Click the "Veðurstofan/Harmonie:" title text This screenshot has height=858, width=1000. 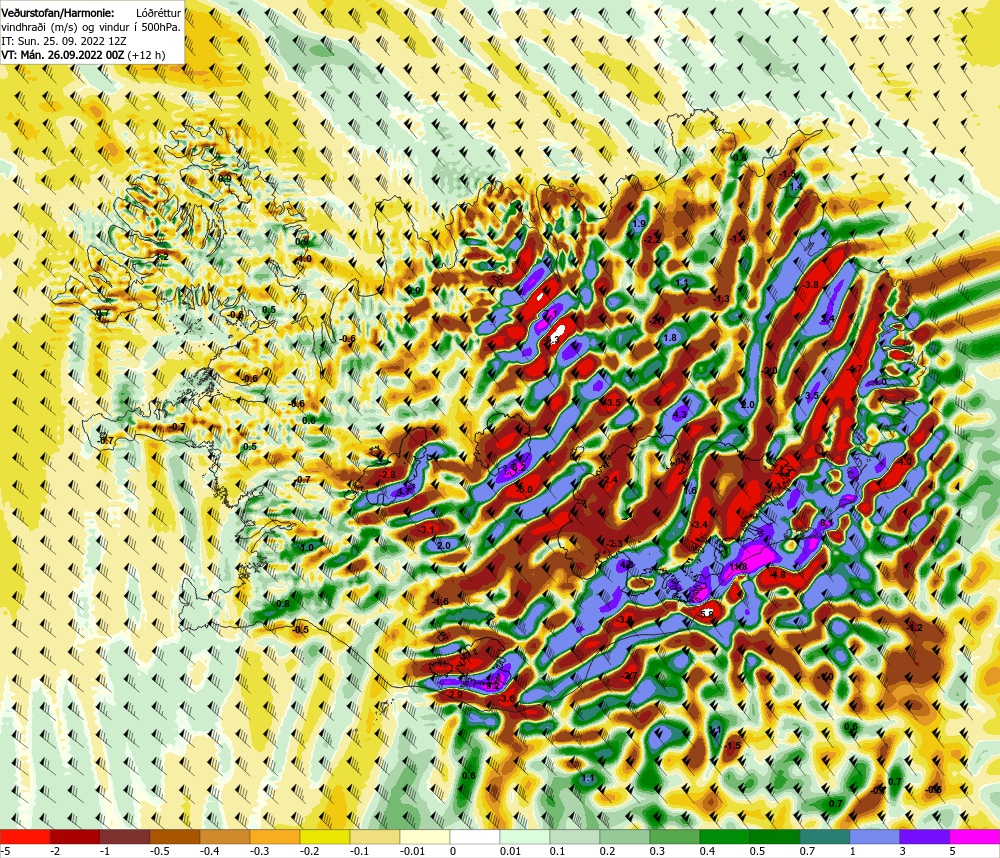(58, 13)
